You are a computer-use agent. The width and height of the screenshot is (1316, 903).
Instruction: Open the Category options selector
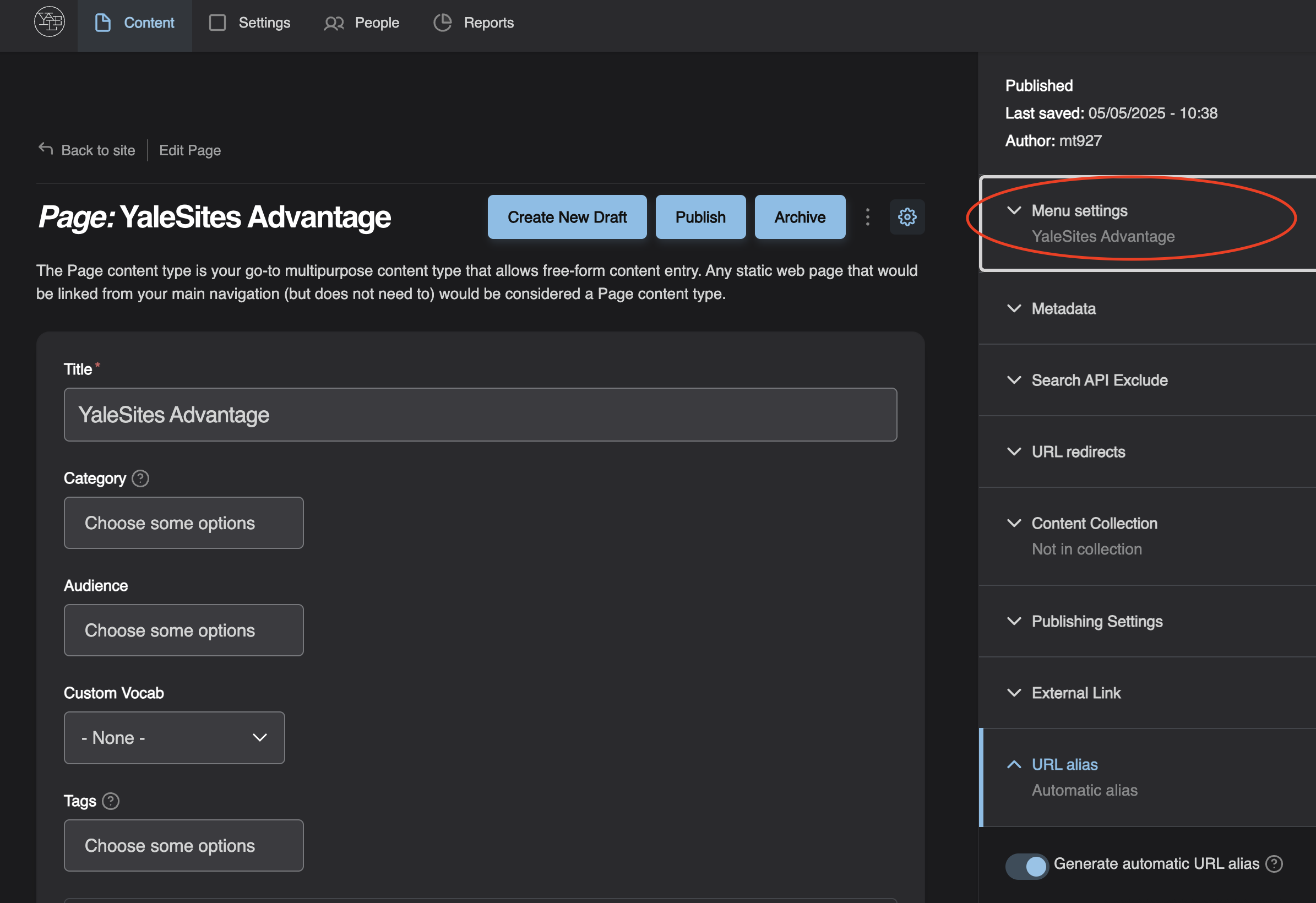[x=183, y=523]
